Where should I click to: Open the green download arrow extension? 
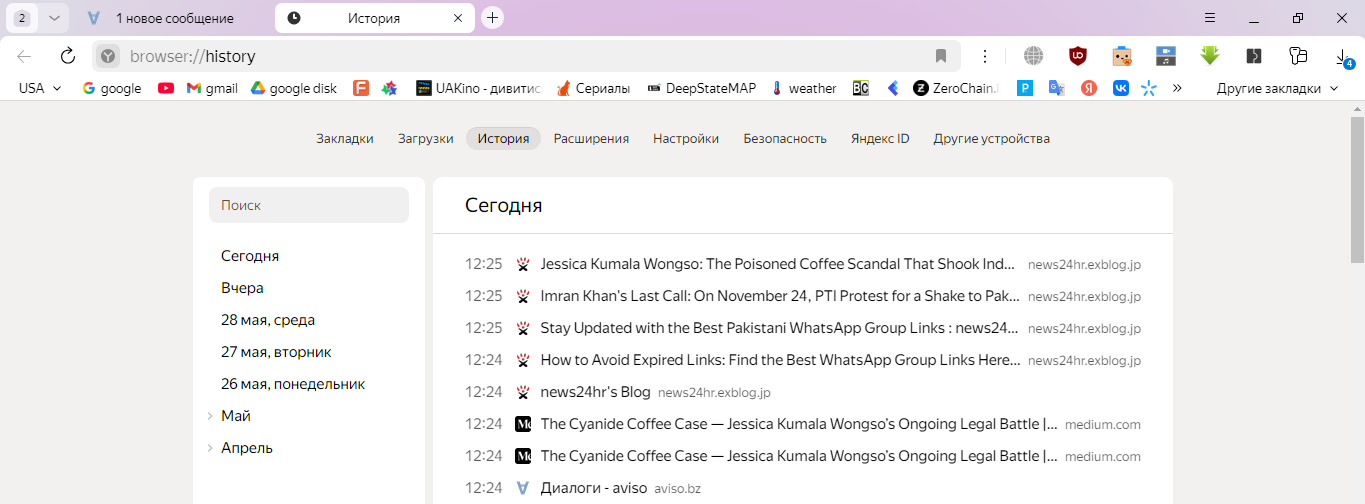[x=1210, y=56]
